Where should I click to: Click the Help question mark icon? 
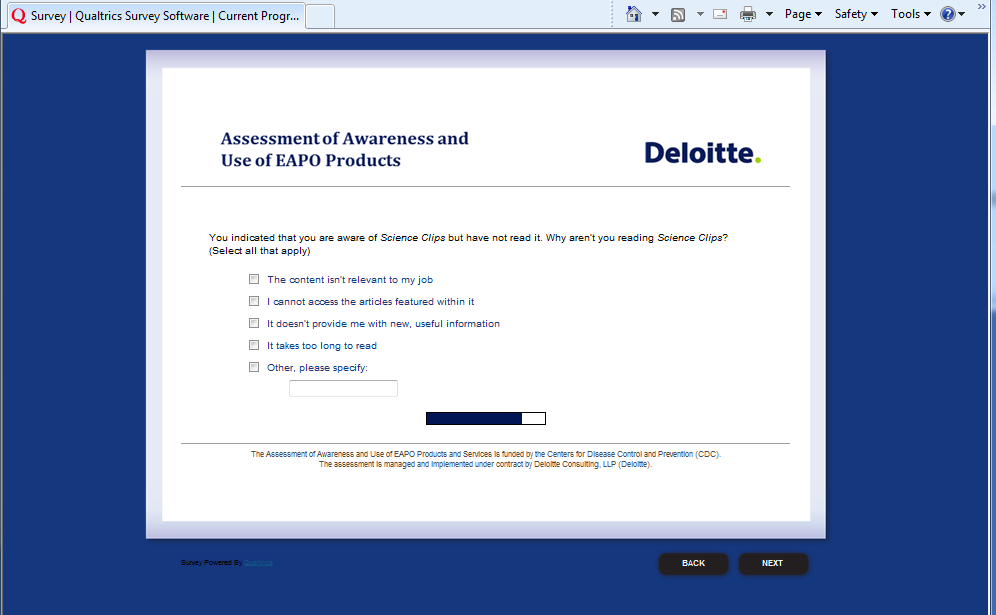click(948, 14)
